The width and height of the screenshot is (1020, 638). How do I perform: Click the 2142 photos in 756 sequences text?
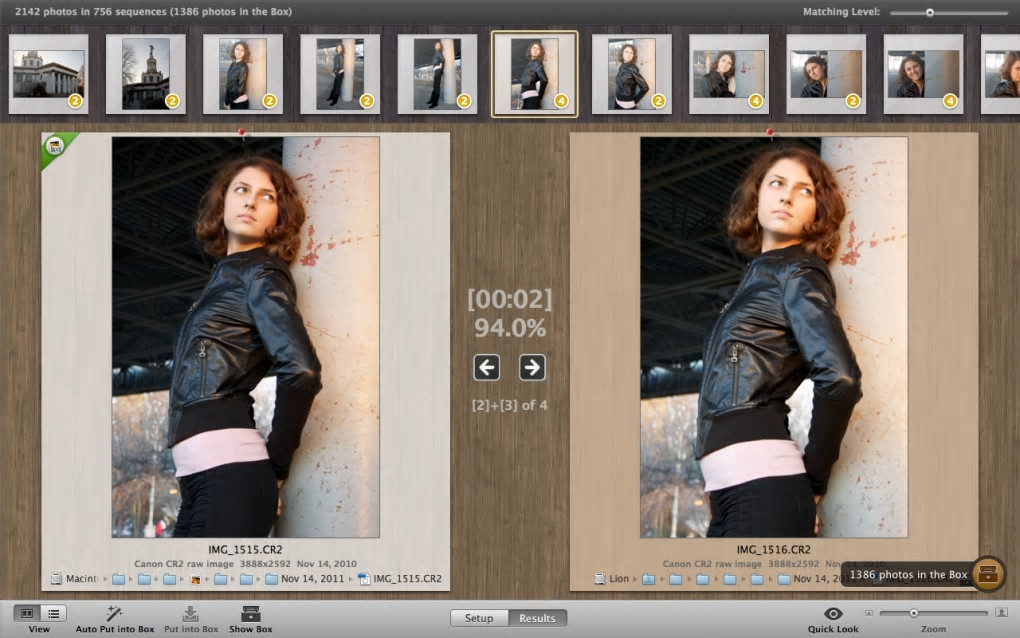(x=154, y=12)
